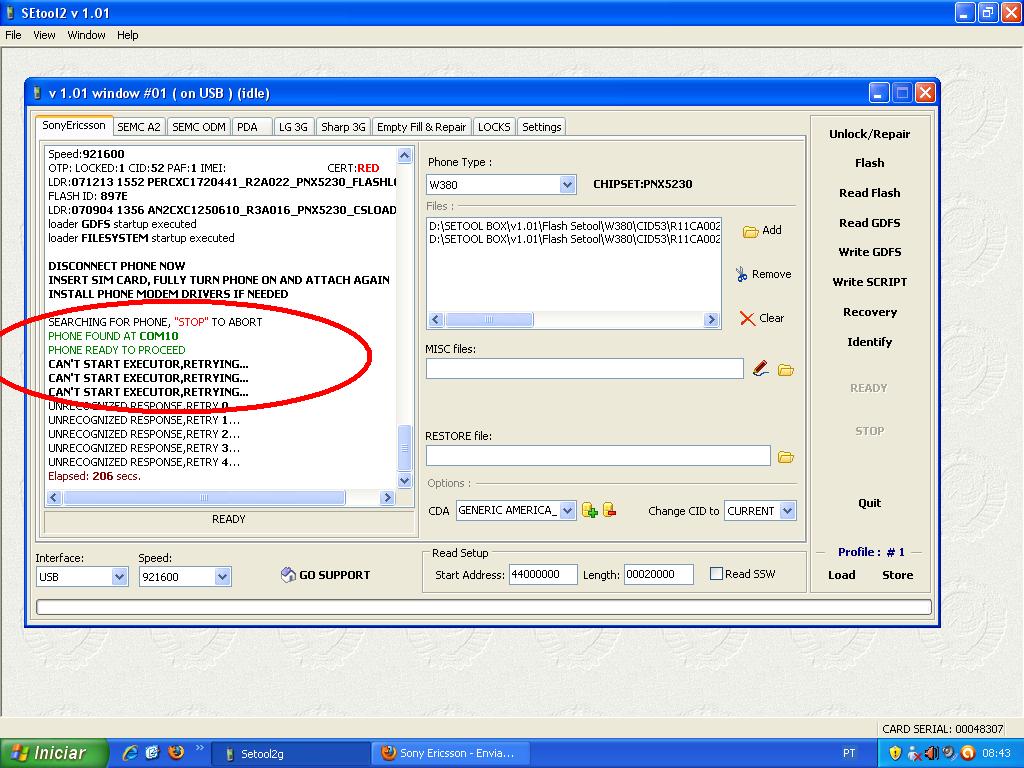Click the PT language indicator in the taskbar
This screenshot has width=1024, height=768.
(x=848, y=754)
